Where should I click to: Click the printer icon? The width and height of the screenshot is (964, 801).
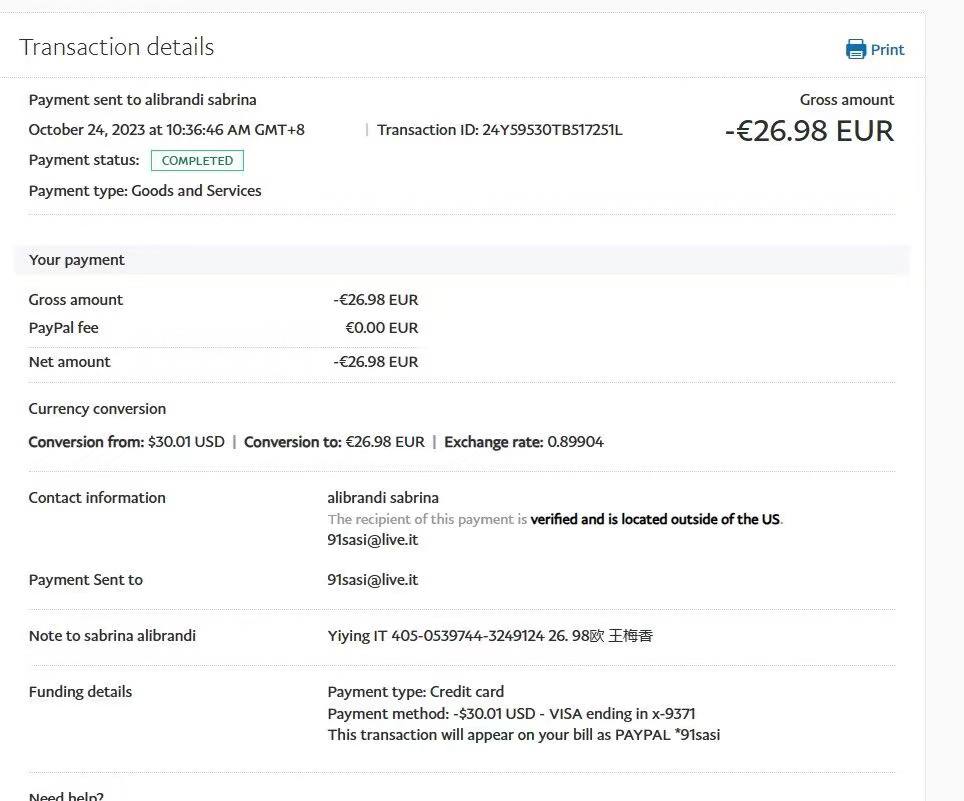click(x=855, y=50)
